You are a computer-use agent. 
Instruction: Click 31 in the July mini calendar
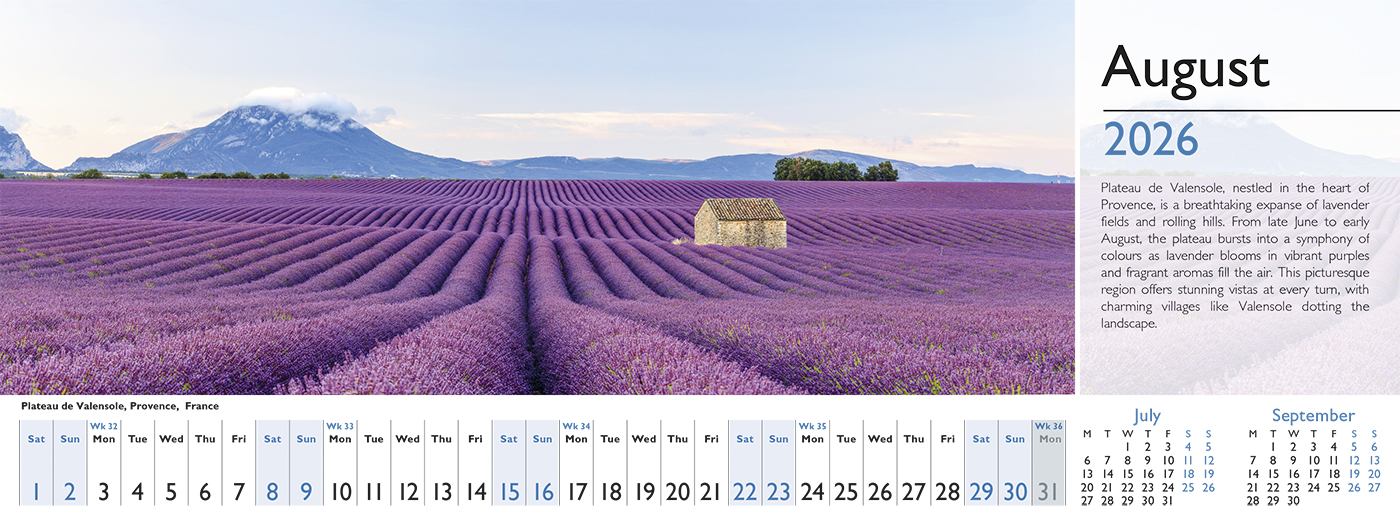tap(1167, 501)
